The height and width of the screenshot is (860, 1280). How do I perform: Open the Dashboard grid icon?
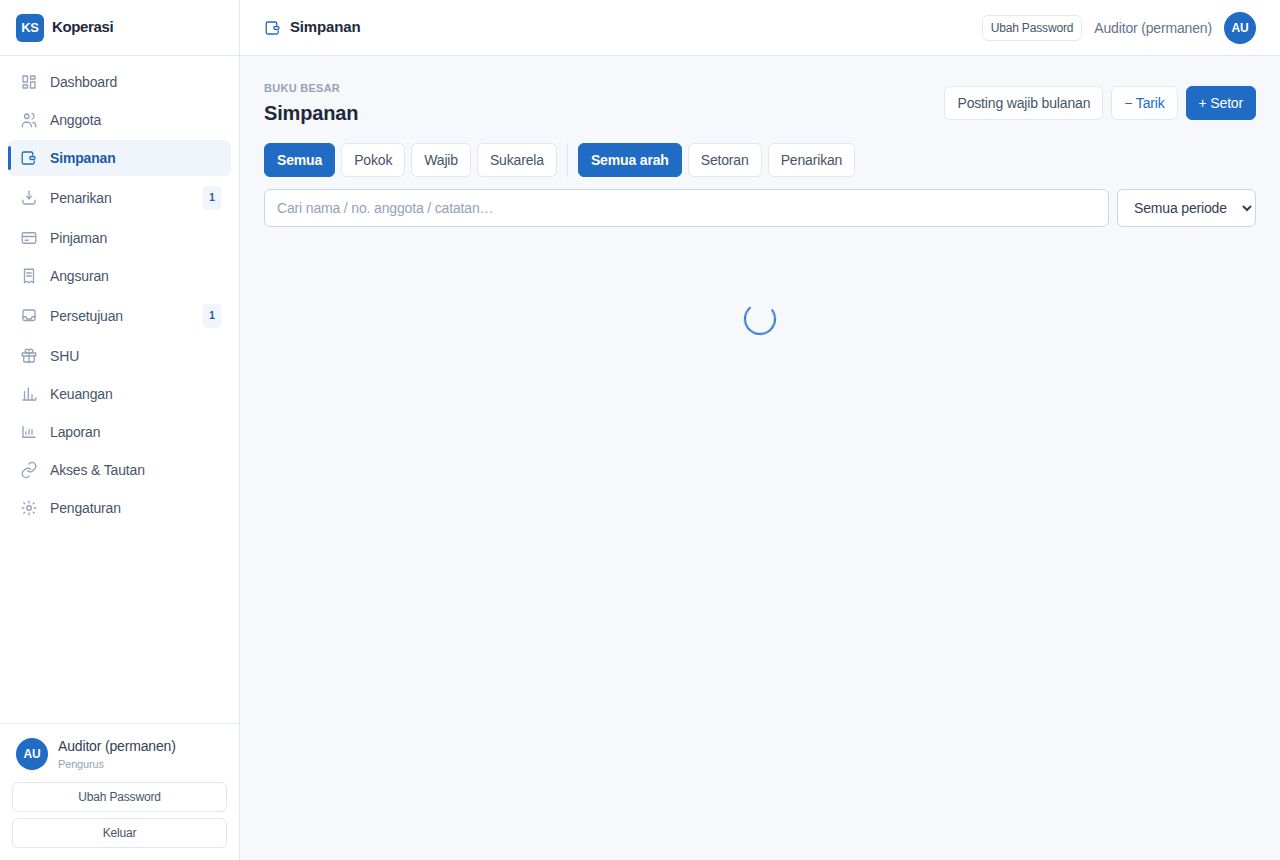(29, 82)
